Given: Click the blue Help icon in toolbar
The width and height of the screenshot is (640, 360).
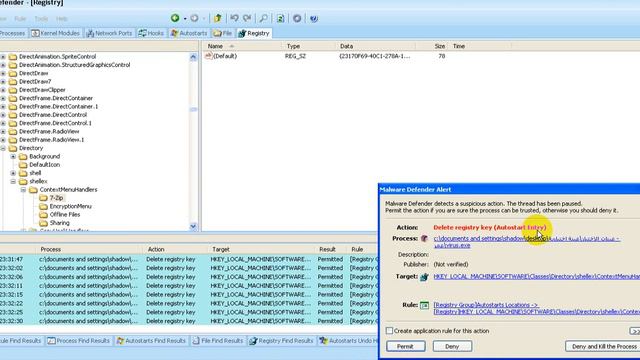Looking at the screenshot, I should point(313,18).
